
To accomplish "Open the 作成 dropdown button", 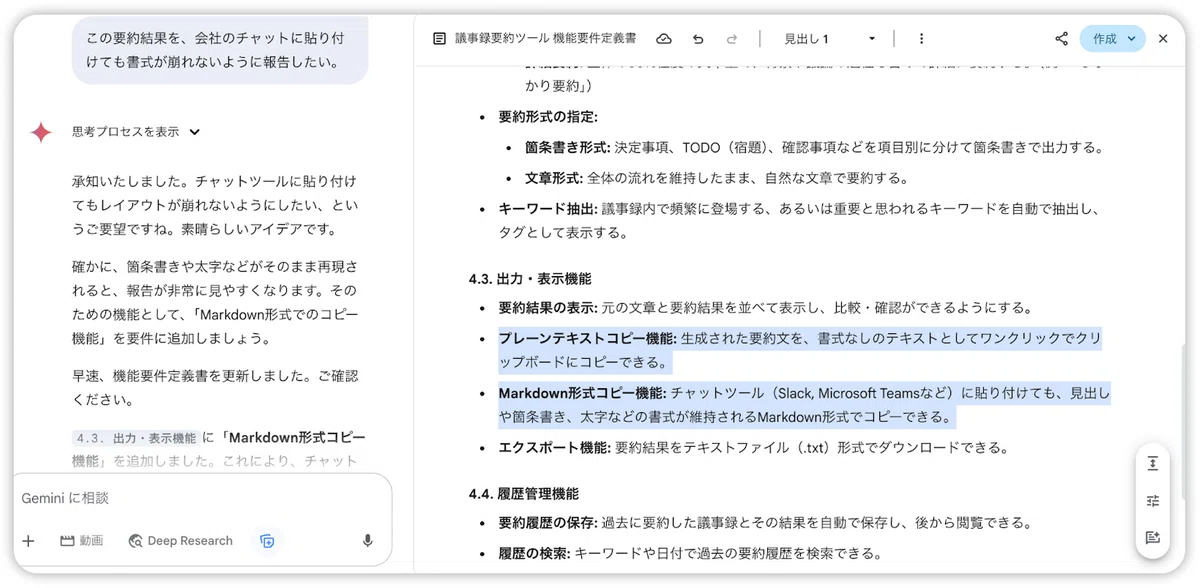I will pos(1113,39).
